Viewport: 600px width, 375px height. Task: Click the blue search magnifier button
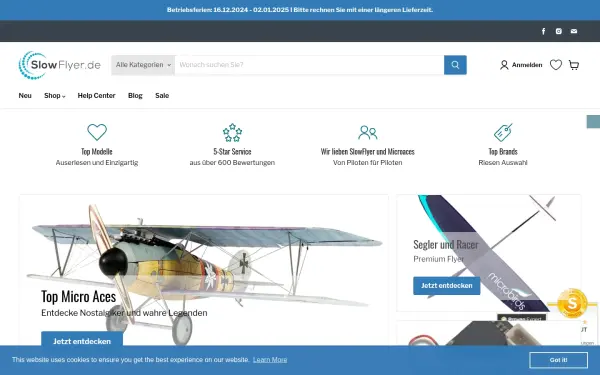(455, 65)
